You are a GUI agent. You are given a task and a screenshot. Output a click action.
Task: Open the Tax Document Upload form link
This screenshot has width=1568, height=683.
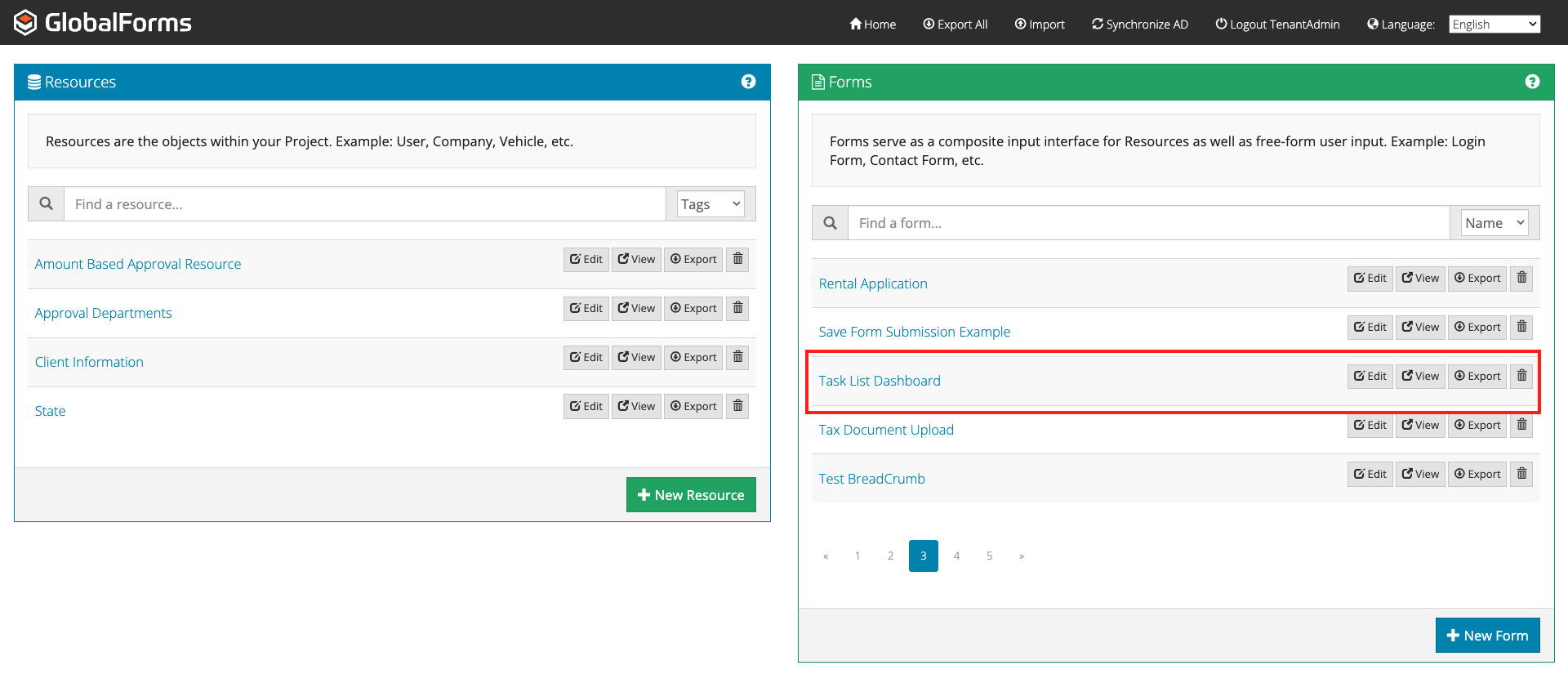[886, 430]
